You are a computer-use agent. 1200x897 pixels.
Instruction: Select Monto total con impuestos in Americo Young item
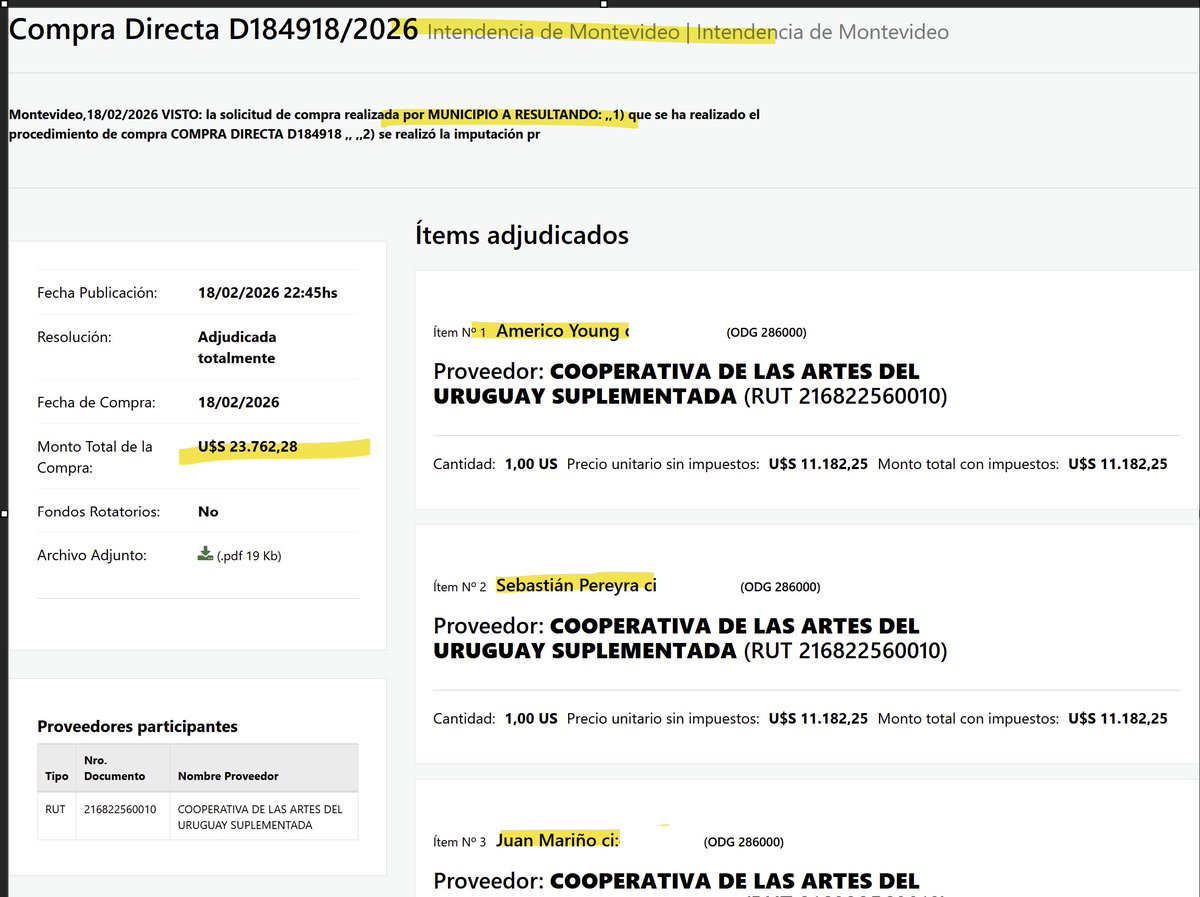pos(1022,464)
